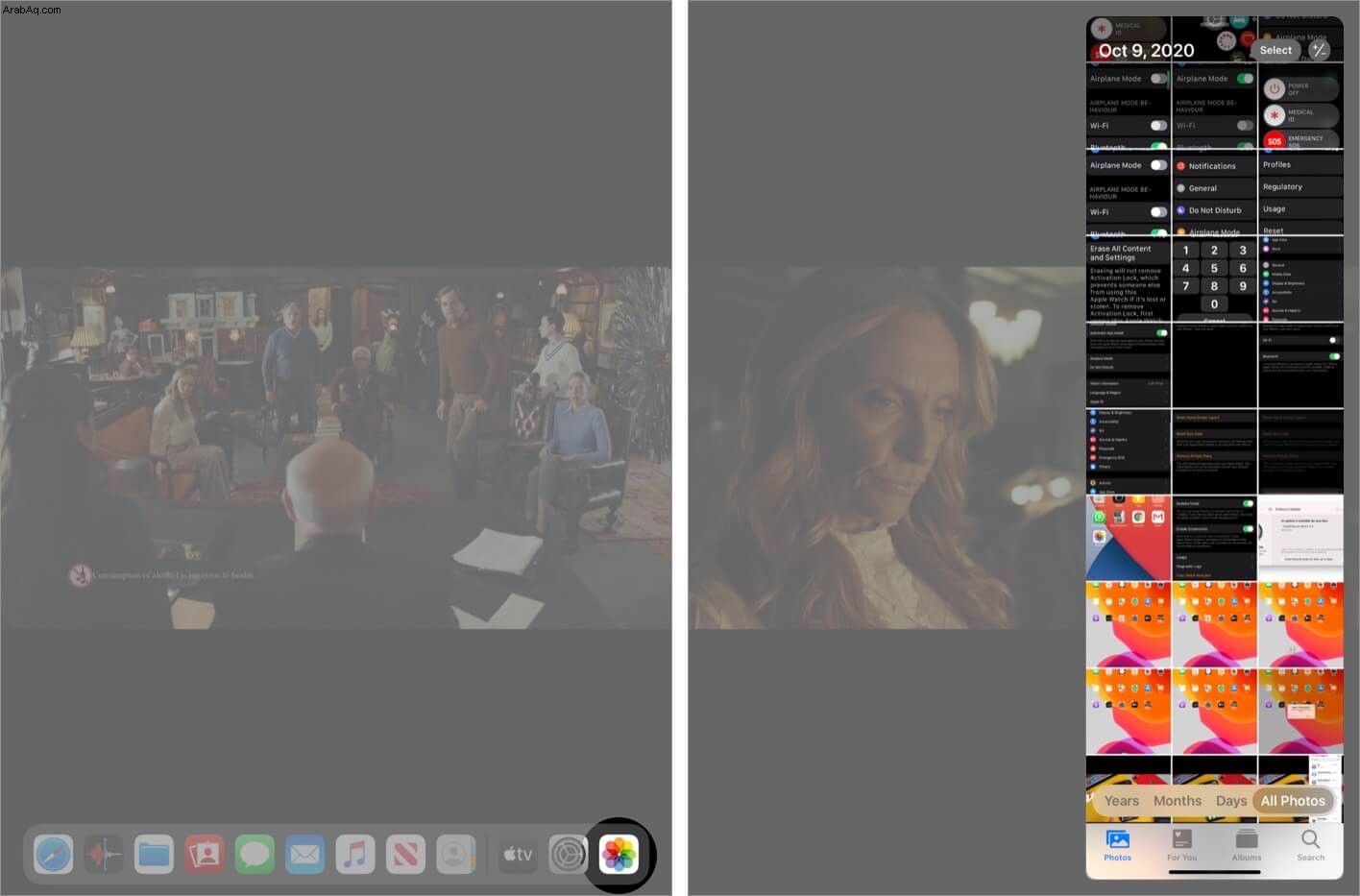Open thumbnail showing Notifications and General list
This screenshot has width=1360, height=896.
(x=1214, y=192)
